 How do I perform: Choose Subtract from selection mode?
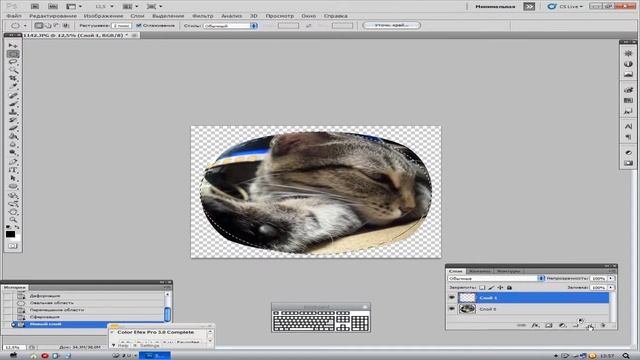56,25
